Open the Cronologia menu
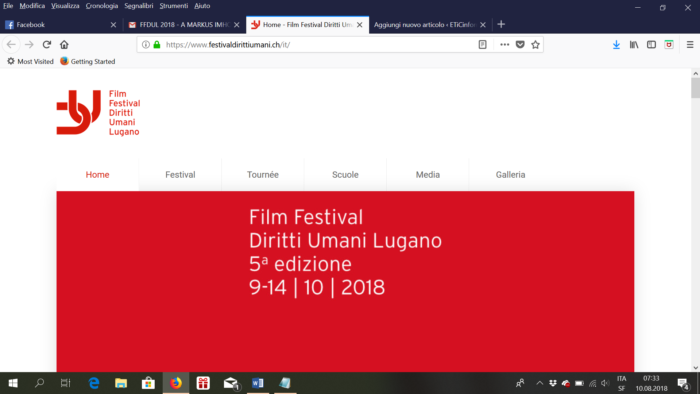 (x=102, y=6)
